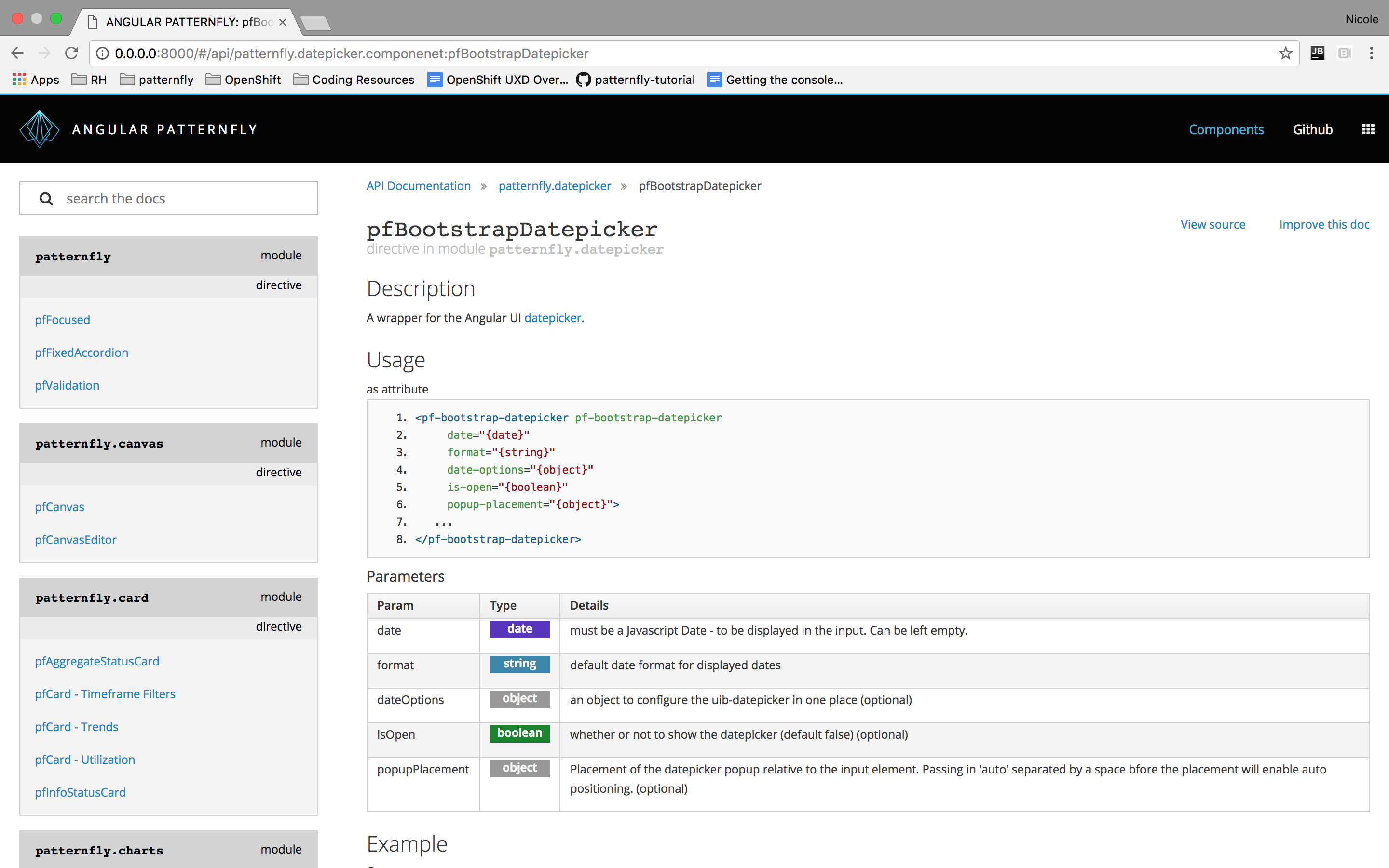Image resolution: width=1389 pixels, height=868 pixels.
Task: Click the JetBrains extension icon
Action: 1317,54
